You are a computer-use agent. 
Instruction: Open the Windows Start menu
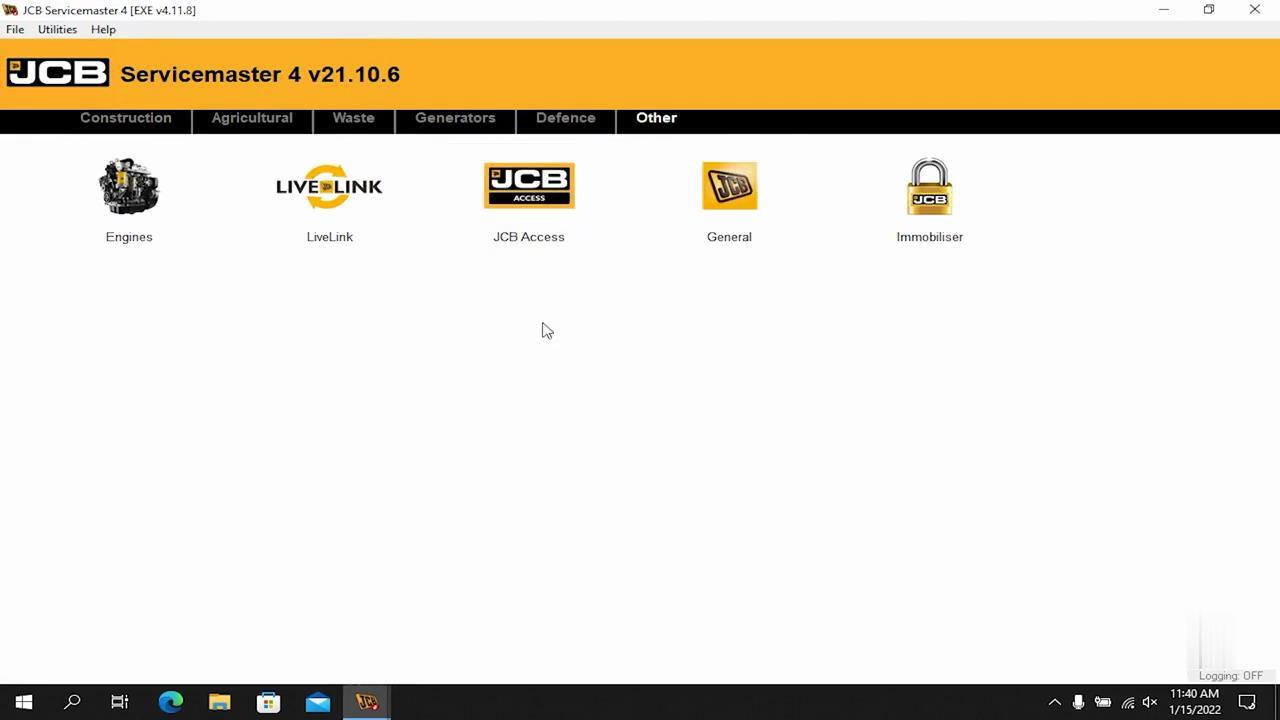24,702
